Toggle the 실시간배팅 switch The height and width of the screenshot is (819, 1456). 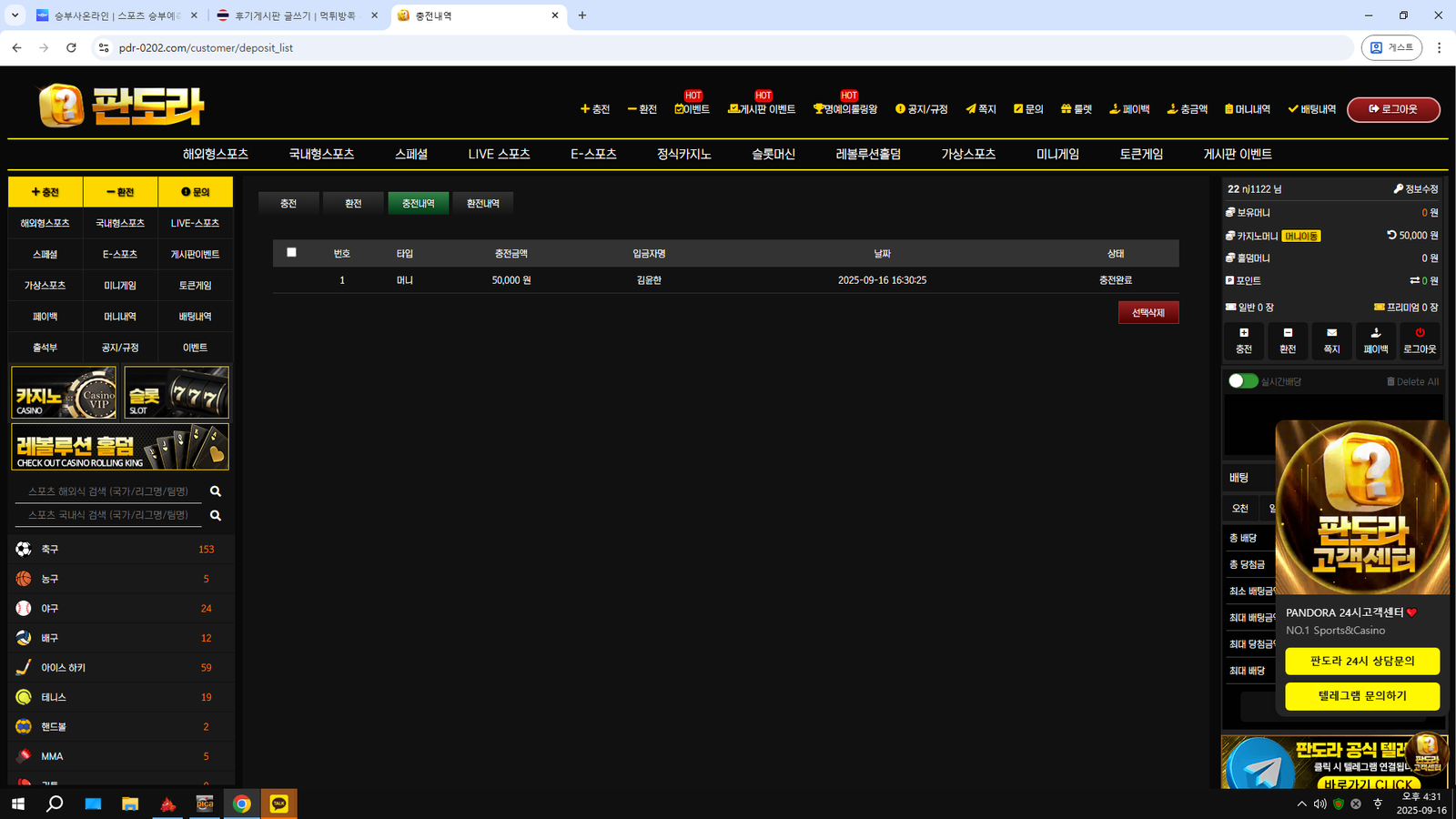tap(1242, 381)
